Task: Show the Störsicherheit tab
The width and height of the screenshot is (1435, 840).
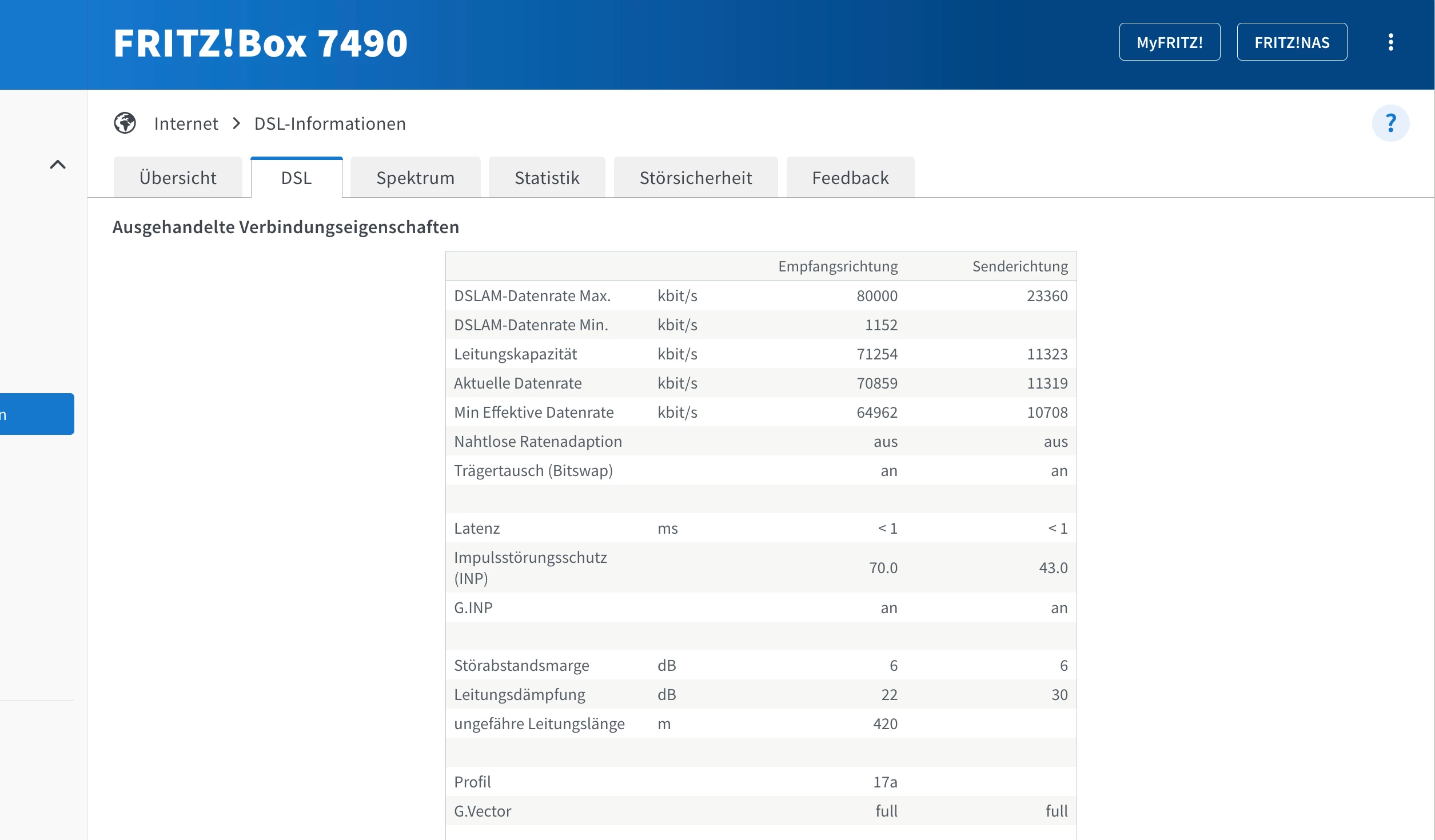Action: click(x=695, y=178)
